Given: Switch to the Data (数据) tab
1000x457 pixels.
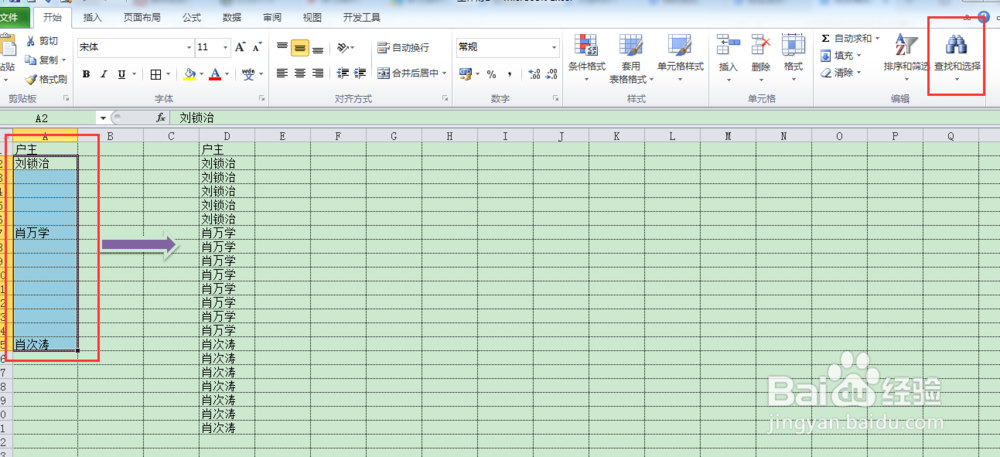Looking at the screenshot, I should [x=232, y=18].
